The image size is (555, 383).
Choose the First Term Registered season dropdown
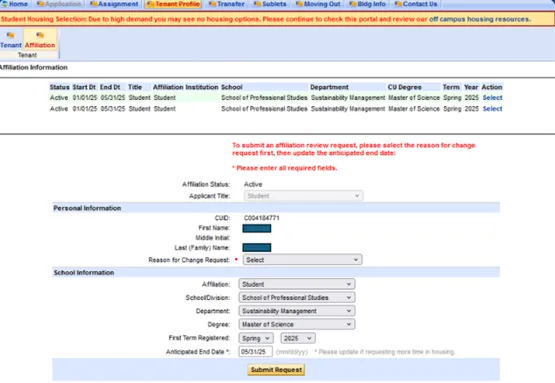[x=256, y=338]
